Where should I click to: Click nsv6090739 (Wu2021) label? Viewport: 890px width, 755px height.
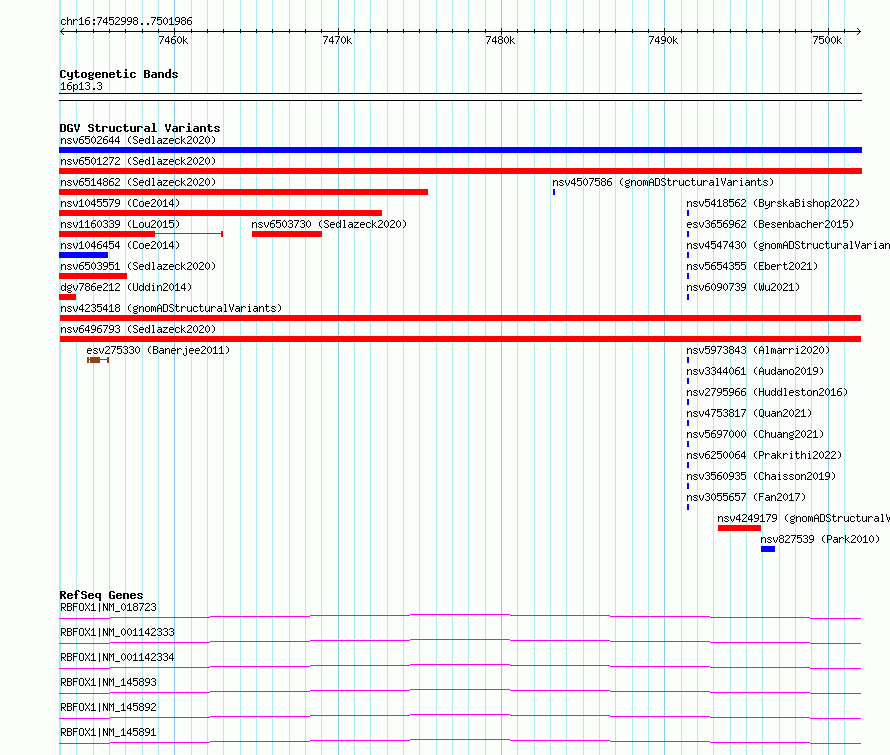(743, 287)
